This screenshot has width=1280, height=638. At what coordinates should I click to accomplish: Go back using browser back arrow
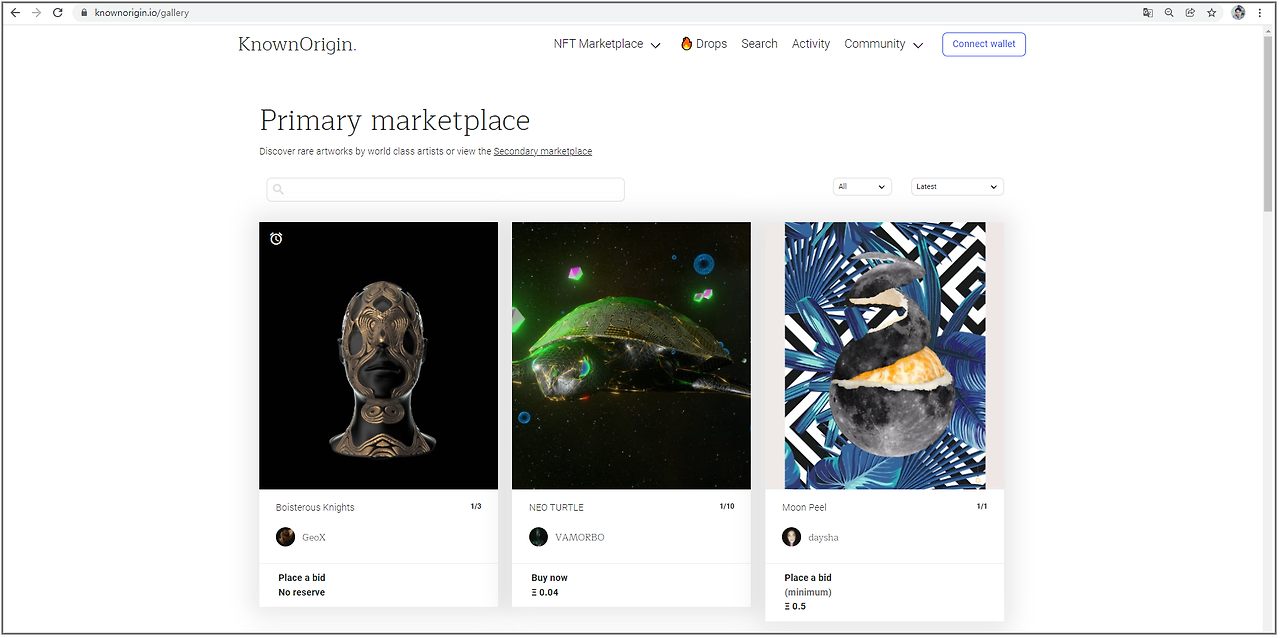pyautogui.click(x=15, y=13)
